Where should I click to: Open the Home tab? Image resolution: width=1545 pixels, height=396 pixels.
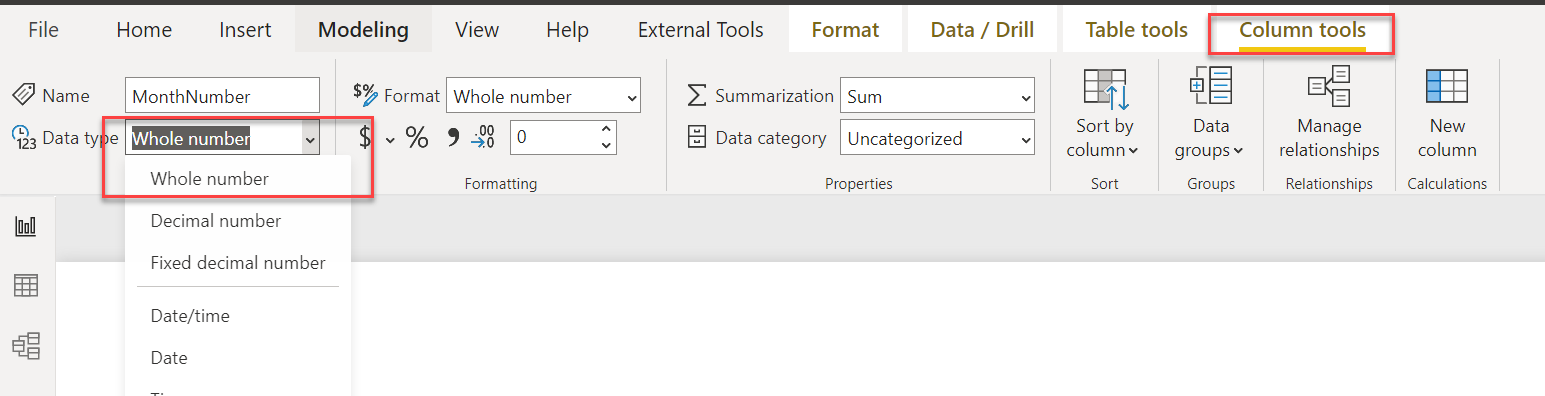[144, 30]
